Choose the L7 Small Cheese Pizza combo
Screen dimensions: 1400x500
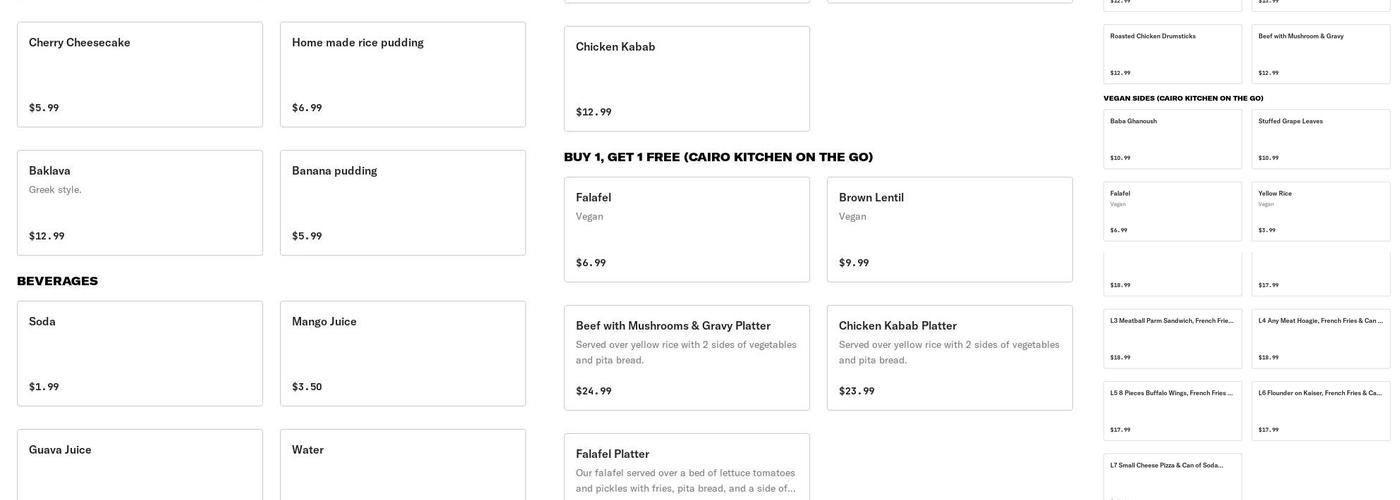click(1173, 477)
